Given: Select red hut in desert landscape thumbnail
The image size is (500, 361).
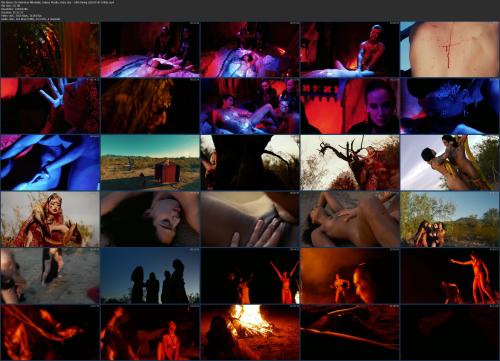Looking at the screenshot, I should tap(150, 163).
